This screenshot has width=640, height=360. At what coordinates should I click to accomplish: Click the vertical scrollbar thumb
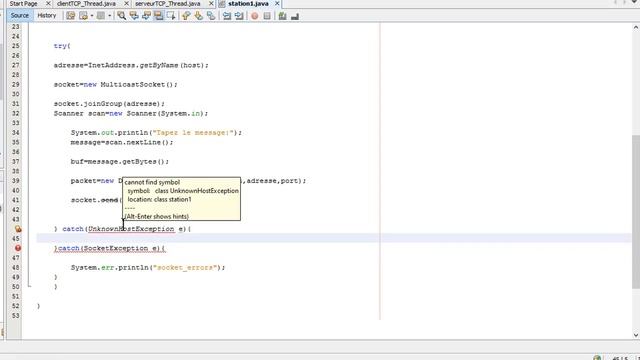[x=636, y=211]
